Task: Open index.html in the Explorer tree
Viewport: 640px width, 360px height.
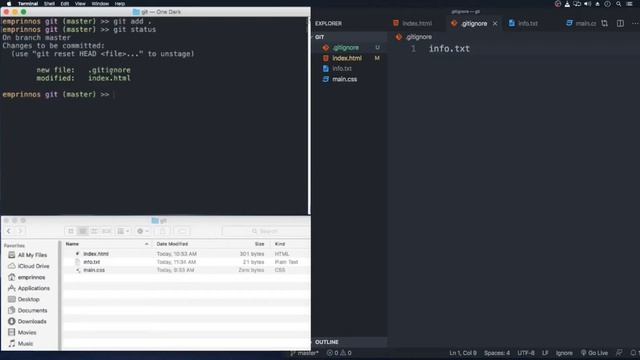Action: pyautogui.click(x=349, y=58)
